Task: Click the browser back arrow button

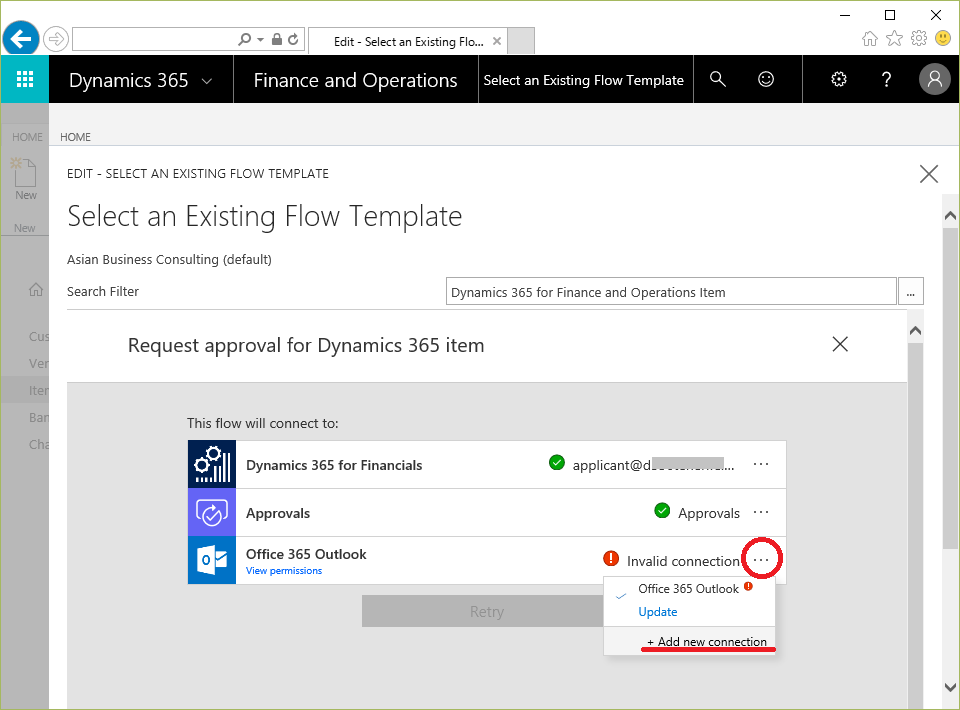Action: point(21,39)
